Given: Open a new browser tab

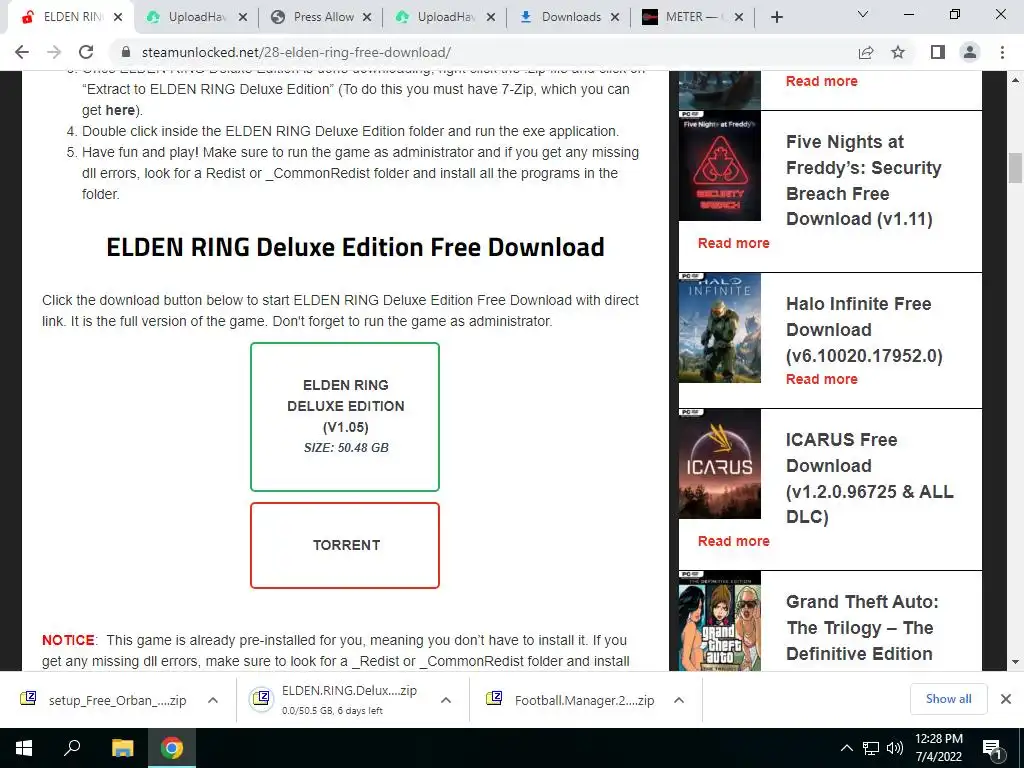Looking at the screenshot, I should pyautogui.click(x=776, y=17).
